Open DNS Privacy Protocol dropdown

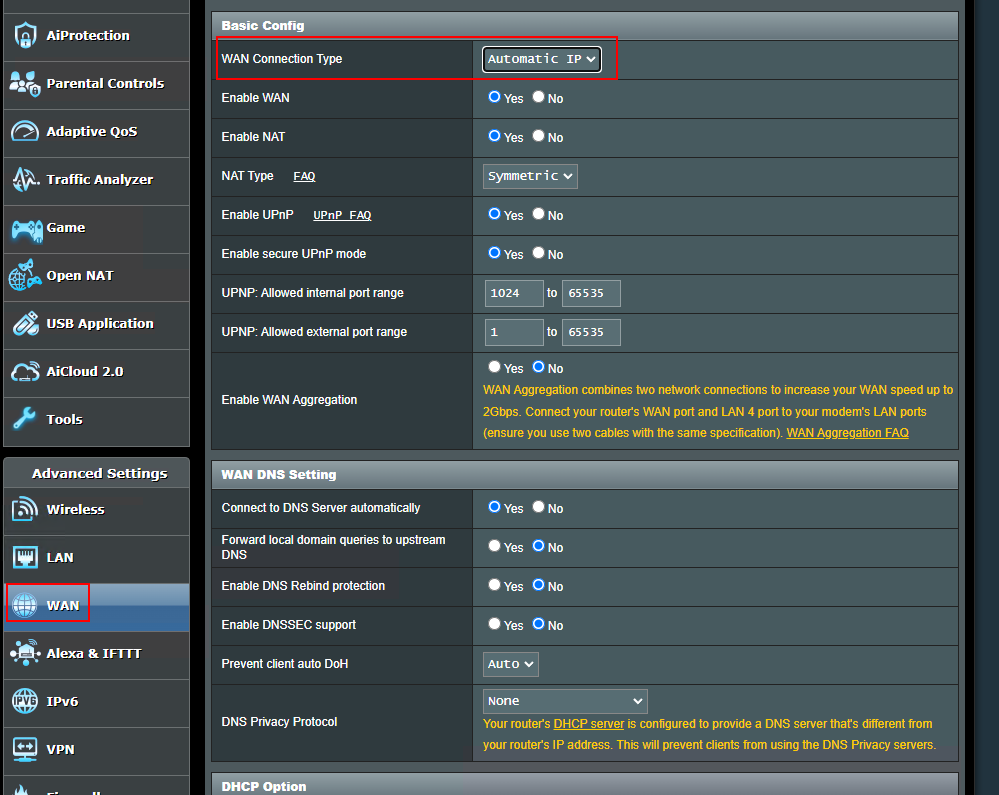point(565,701)
